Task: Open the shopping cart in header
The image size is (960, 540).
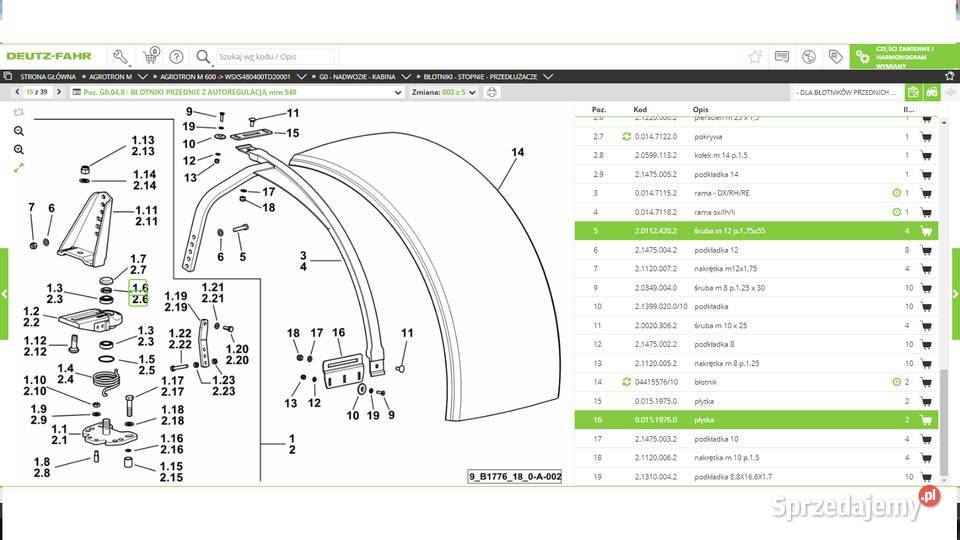Action: coord(151,56)
